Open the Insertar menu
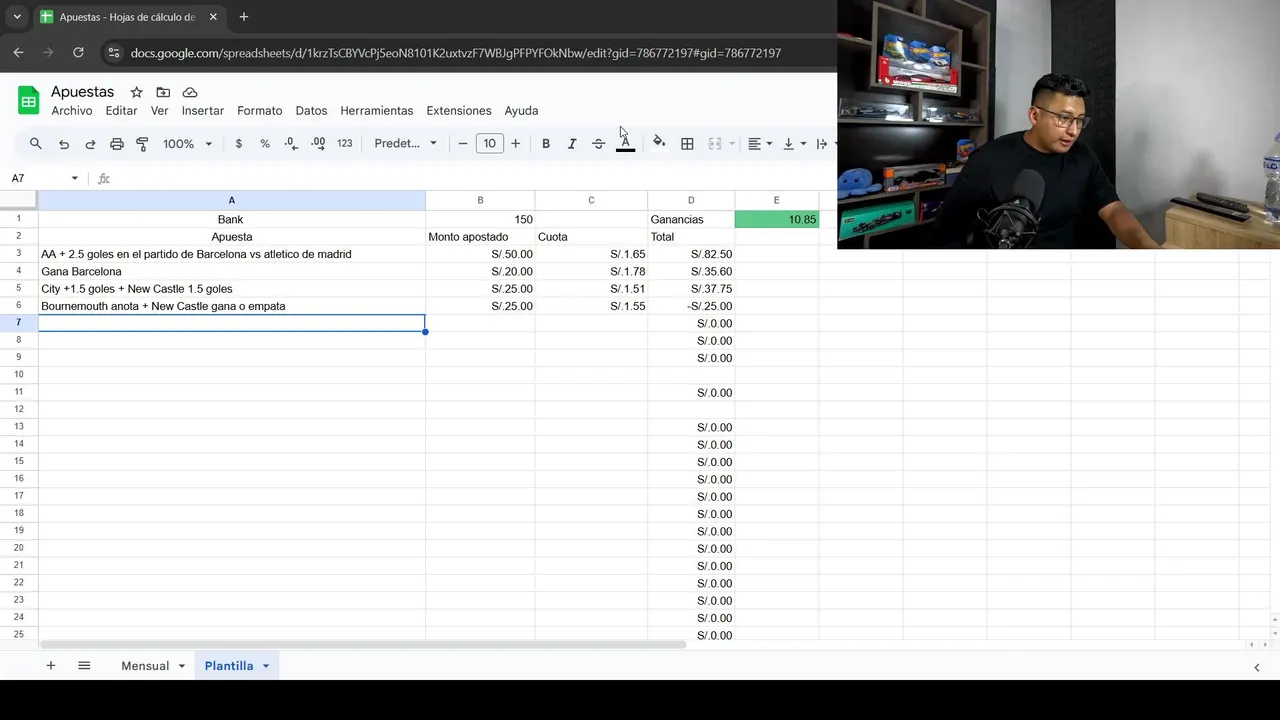The height and width of the screenshot is (720, 1280). (x=203, y=111)
